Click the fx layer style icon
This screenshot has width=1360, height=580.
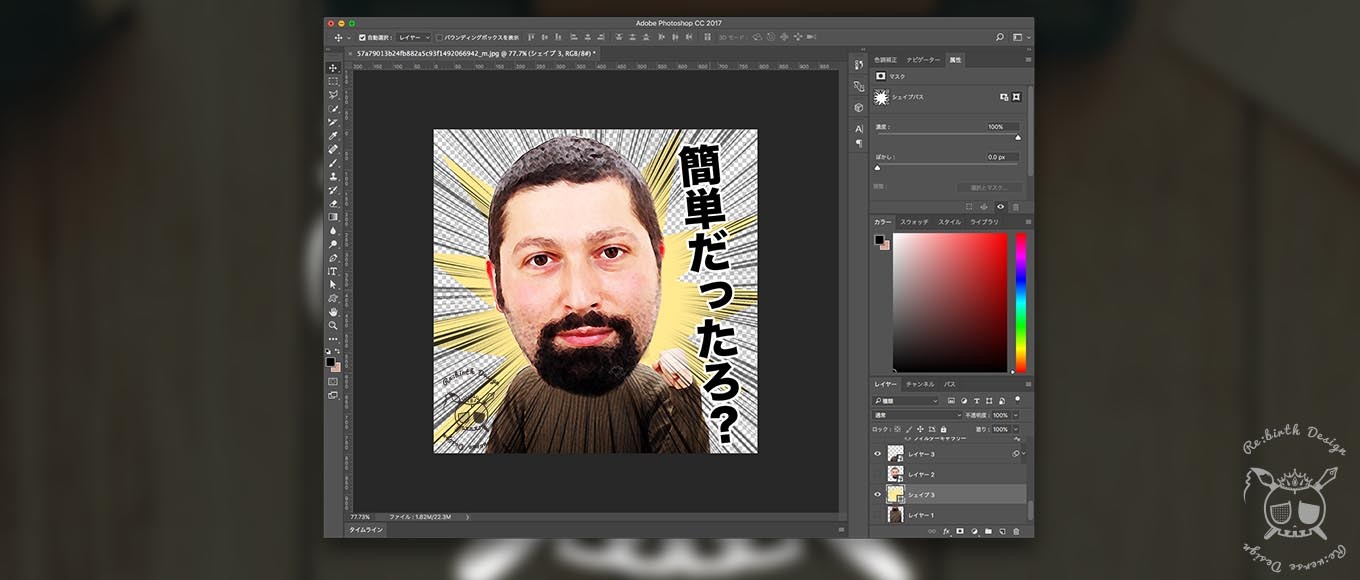point(946,531)
